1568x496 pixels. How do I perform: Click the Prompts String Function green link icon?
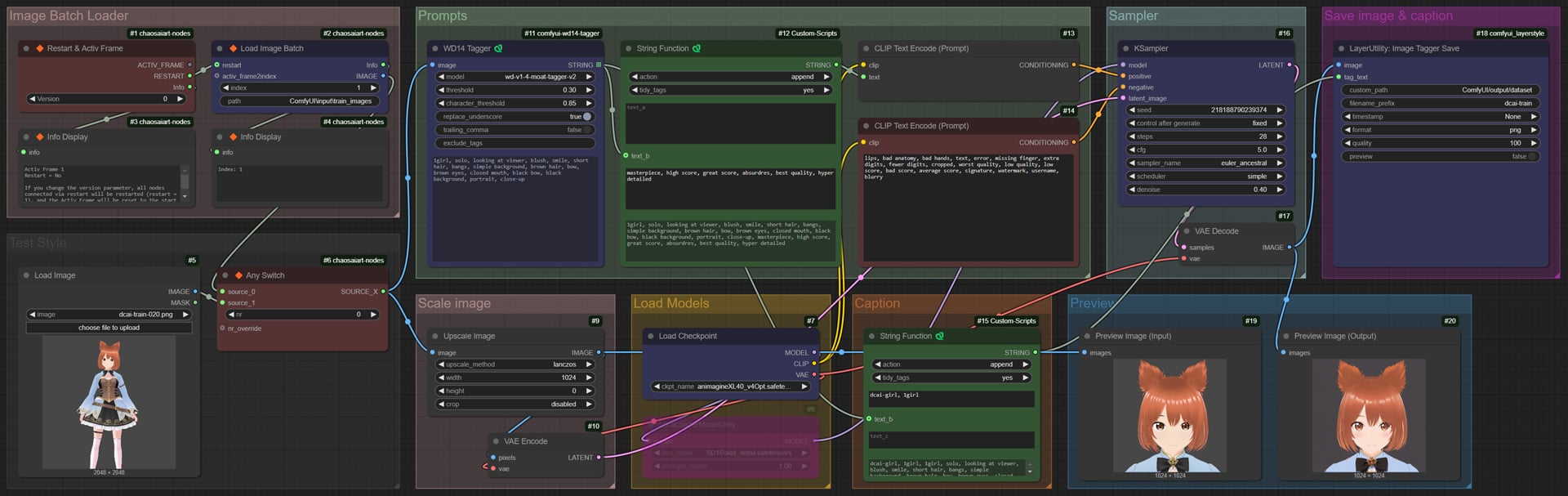click(x=697, y=48)
